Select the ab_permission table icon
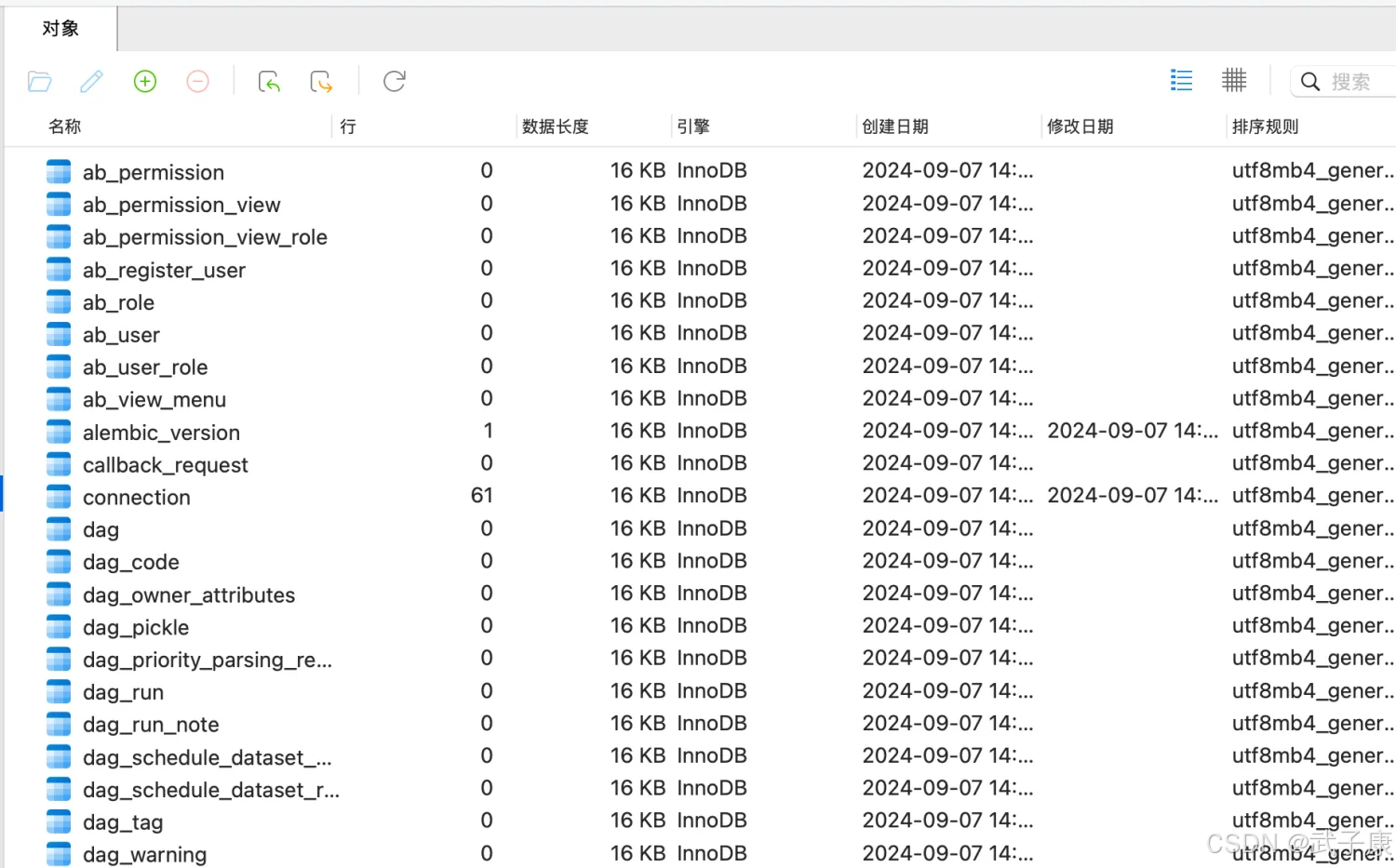Image resolution: width=1396 pixels, height=868 pixels. [x=59, y=171]
